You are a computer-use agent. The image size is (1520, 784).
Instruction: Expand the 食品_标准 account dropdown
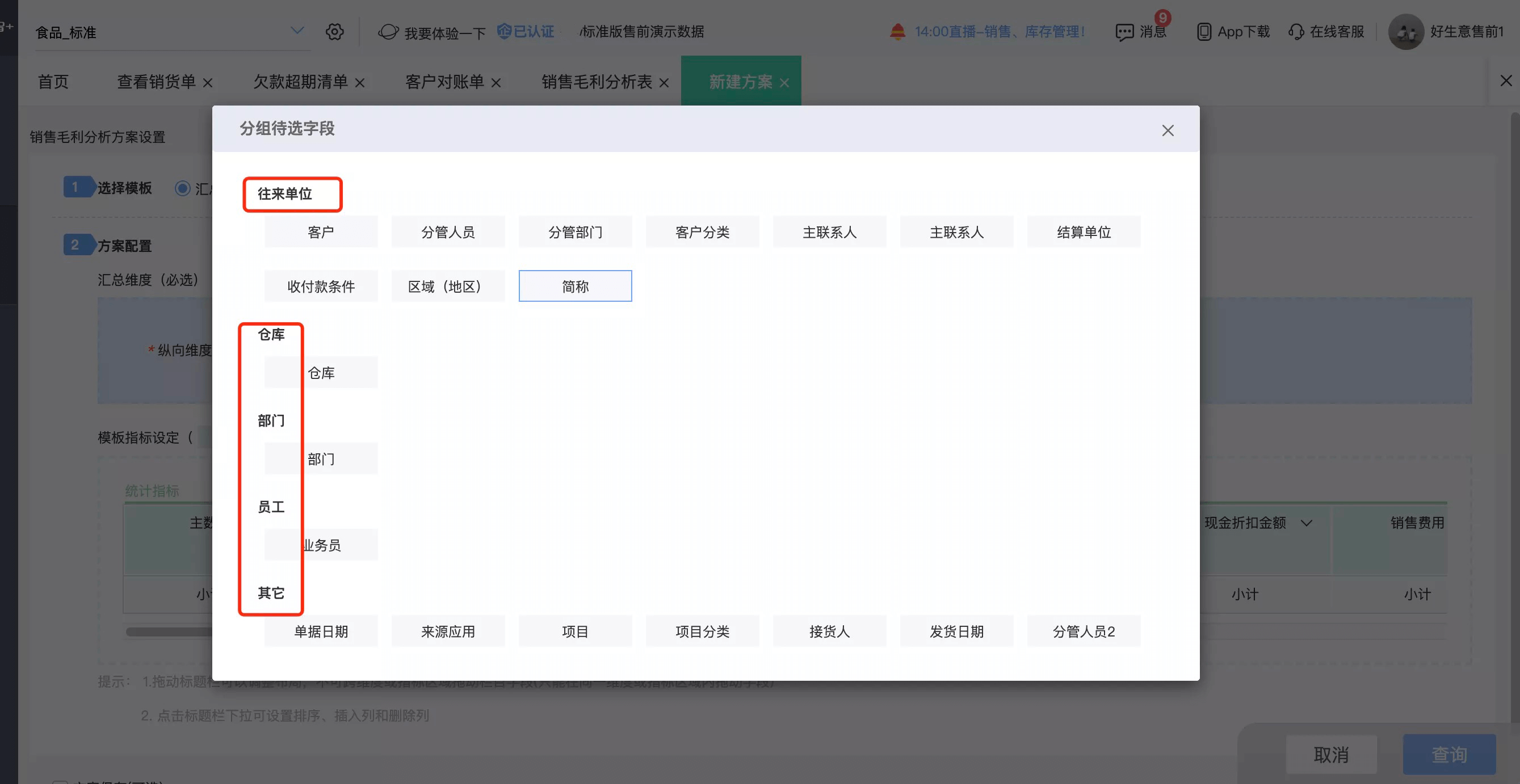coord(297,31)
